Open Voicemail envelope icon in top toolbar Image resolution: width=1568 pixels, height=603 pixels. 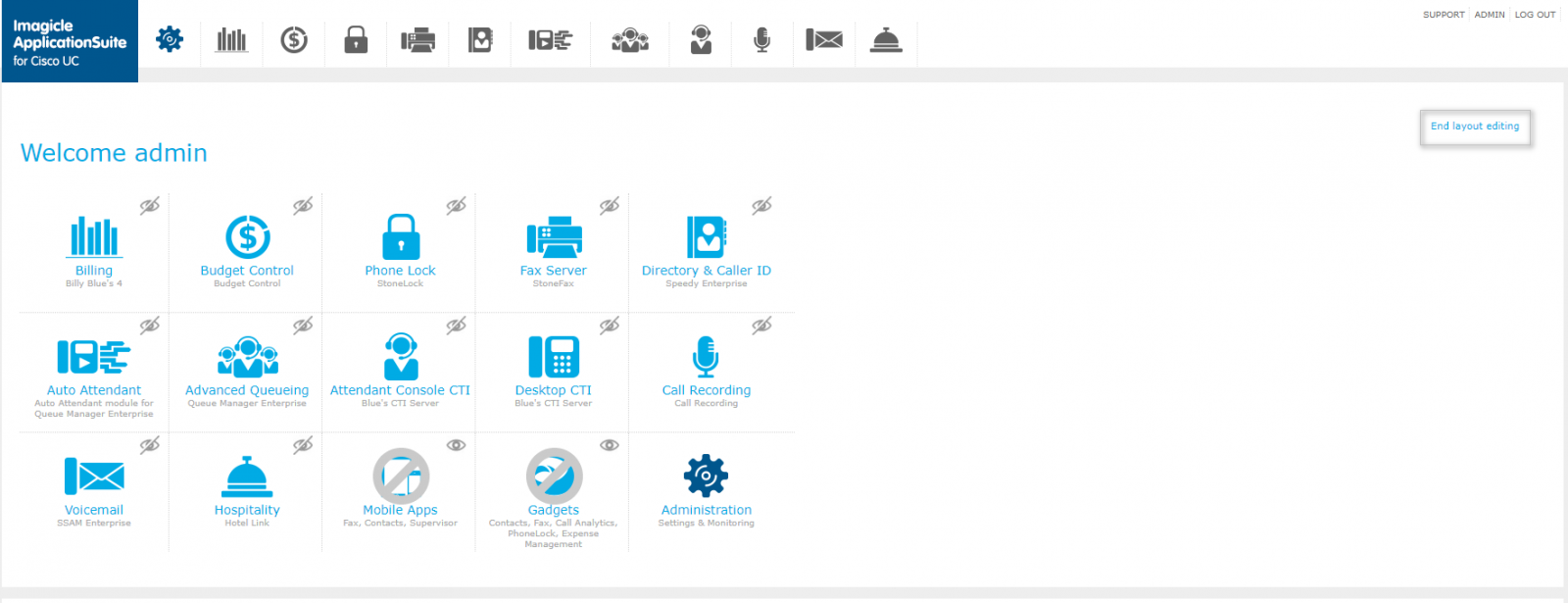point(824,39)
